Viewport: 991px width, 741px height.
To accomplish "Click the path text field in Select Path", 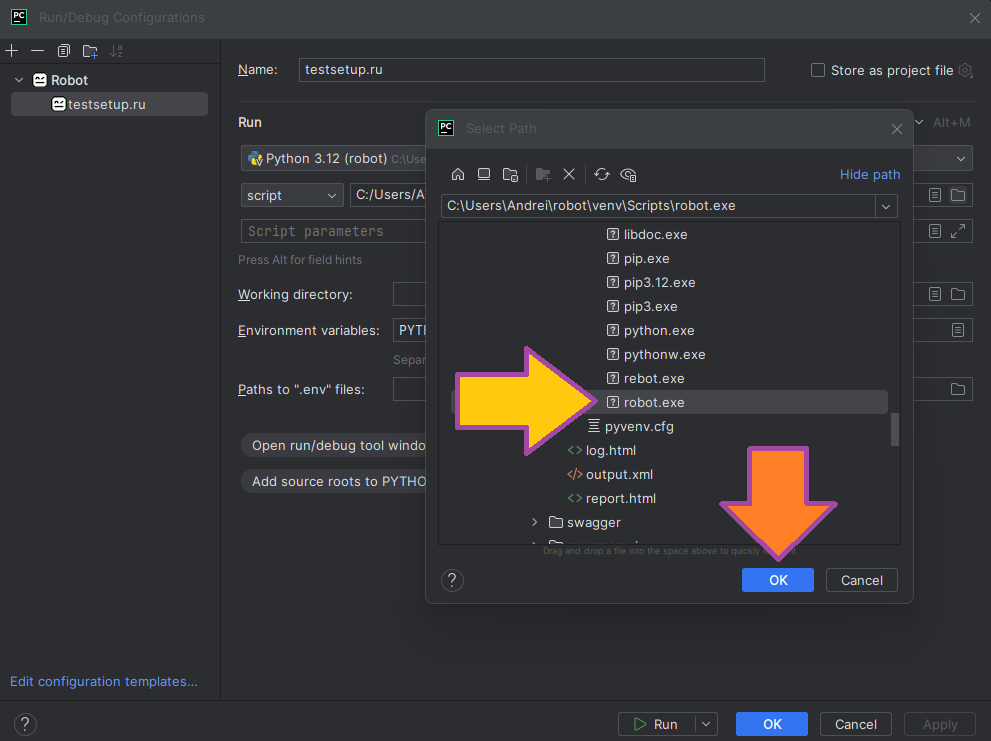I will pos(658,206).
